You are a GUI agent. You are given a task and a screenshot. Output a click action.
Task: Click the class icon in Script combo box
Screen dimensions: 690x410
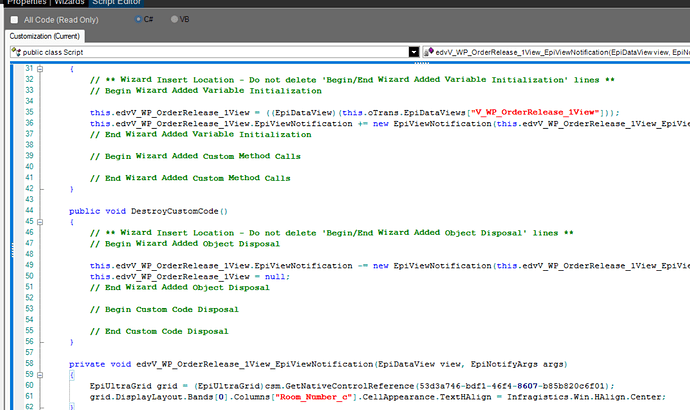pyautogui.click(x=16, y=52)
